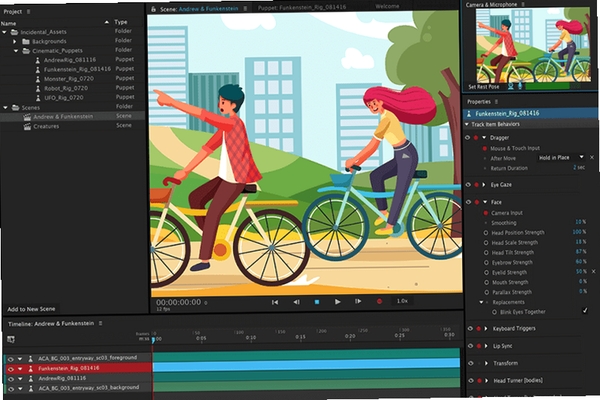Hide the AndrewRig_081116 timeline track
This screenshot has width=600, height=400.
pyautogui.click(x=10, y=379)
